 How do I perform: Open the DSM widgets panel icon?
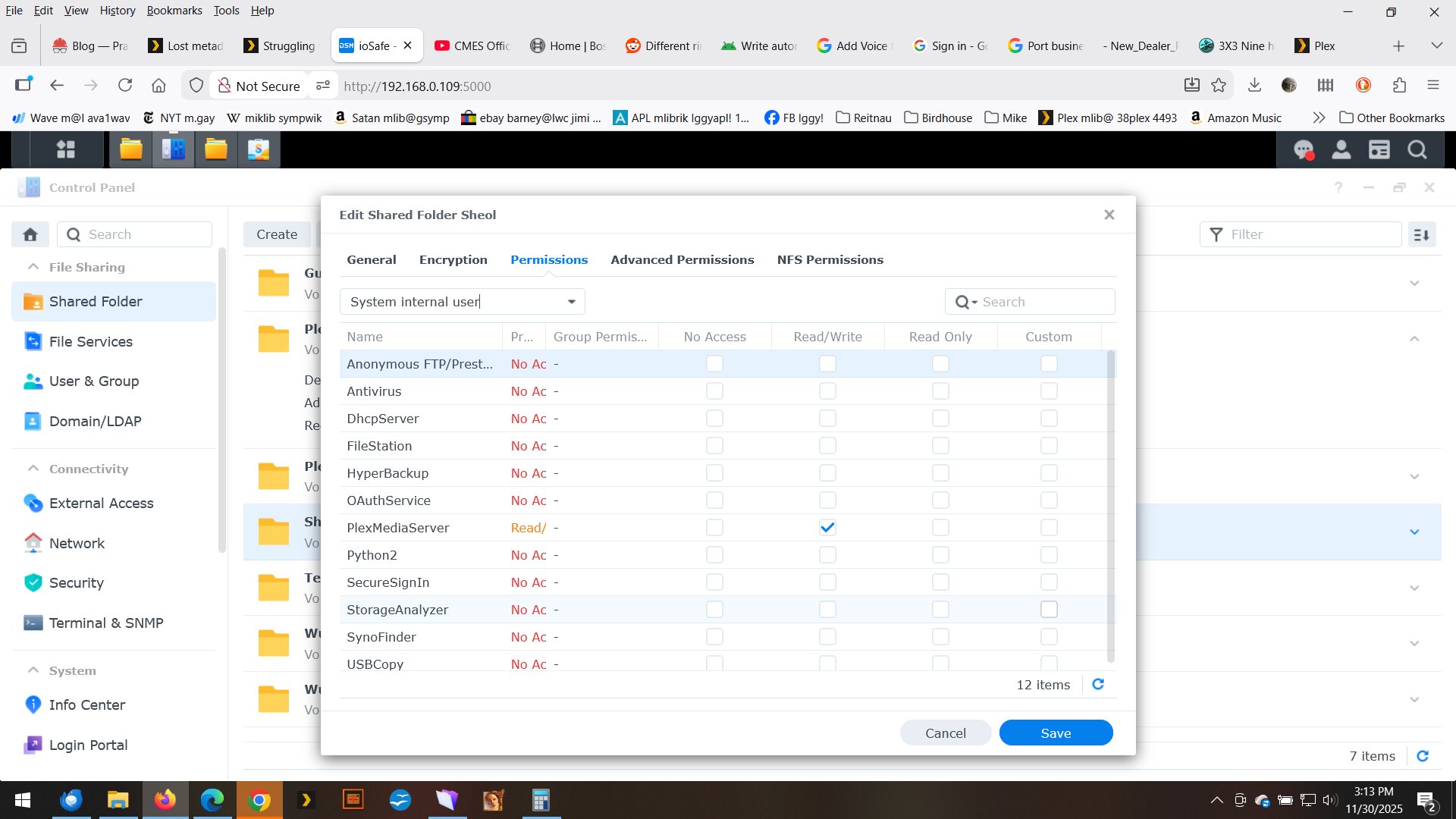coord(1379,150)
